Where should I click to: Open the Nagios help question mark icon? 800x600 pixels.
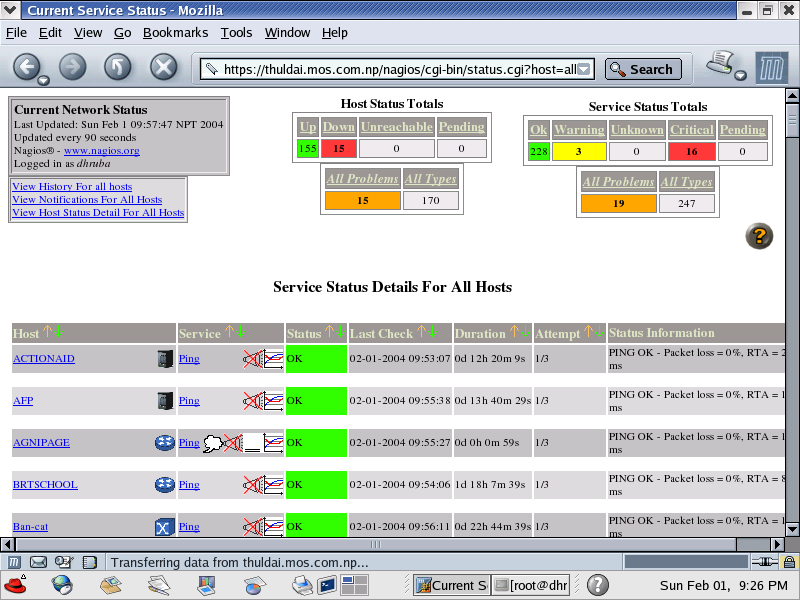click(x=759, y=236)
